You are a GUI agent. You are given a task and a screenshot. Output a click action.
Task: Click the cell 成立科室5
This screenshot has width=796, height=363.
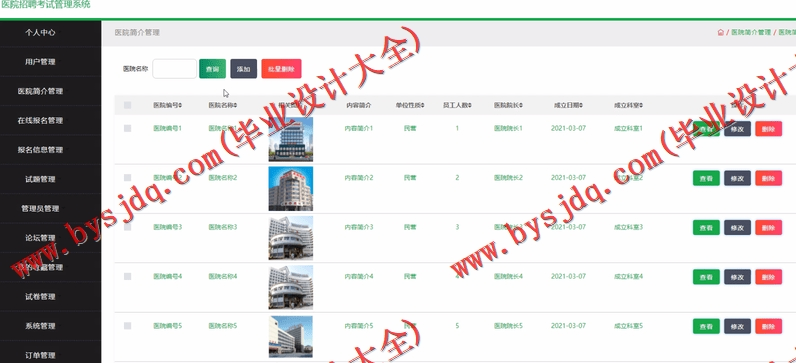tap(628, 325)
